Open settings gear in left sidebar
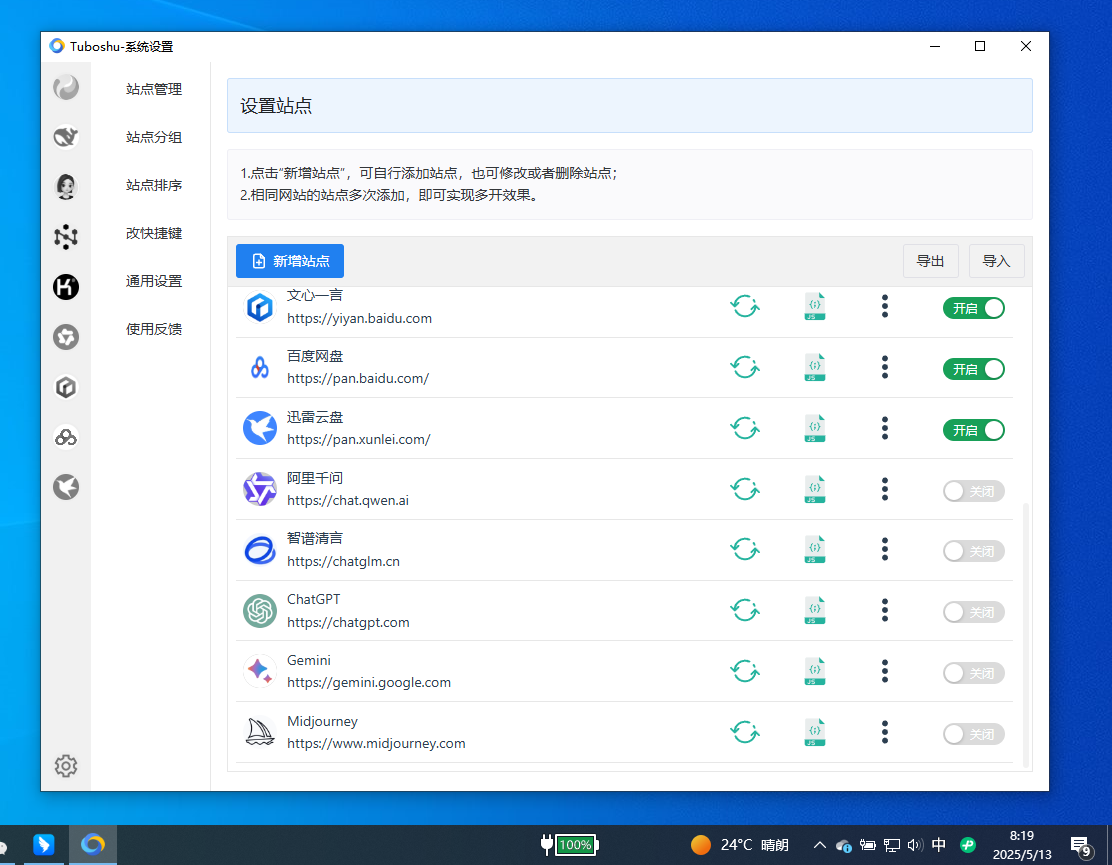Viewport: 1112px width, 865px height. (66, 766)
